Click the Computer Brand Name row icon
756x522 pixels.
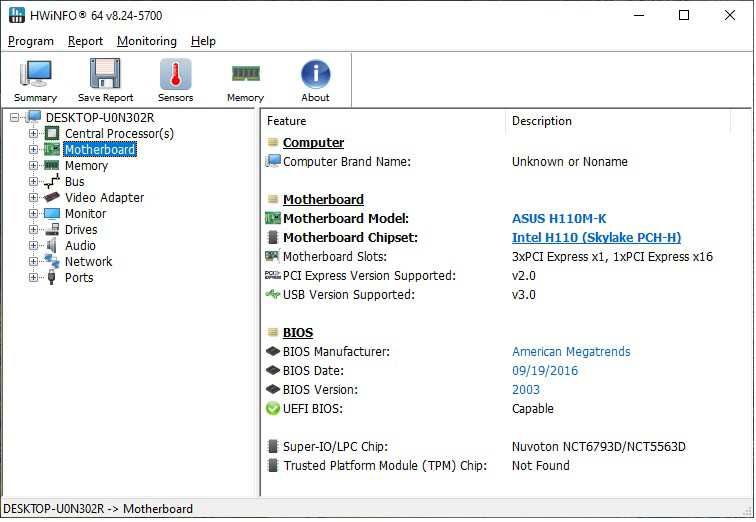273,161
